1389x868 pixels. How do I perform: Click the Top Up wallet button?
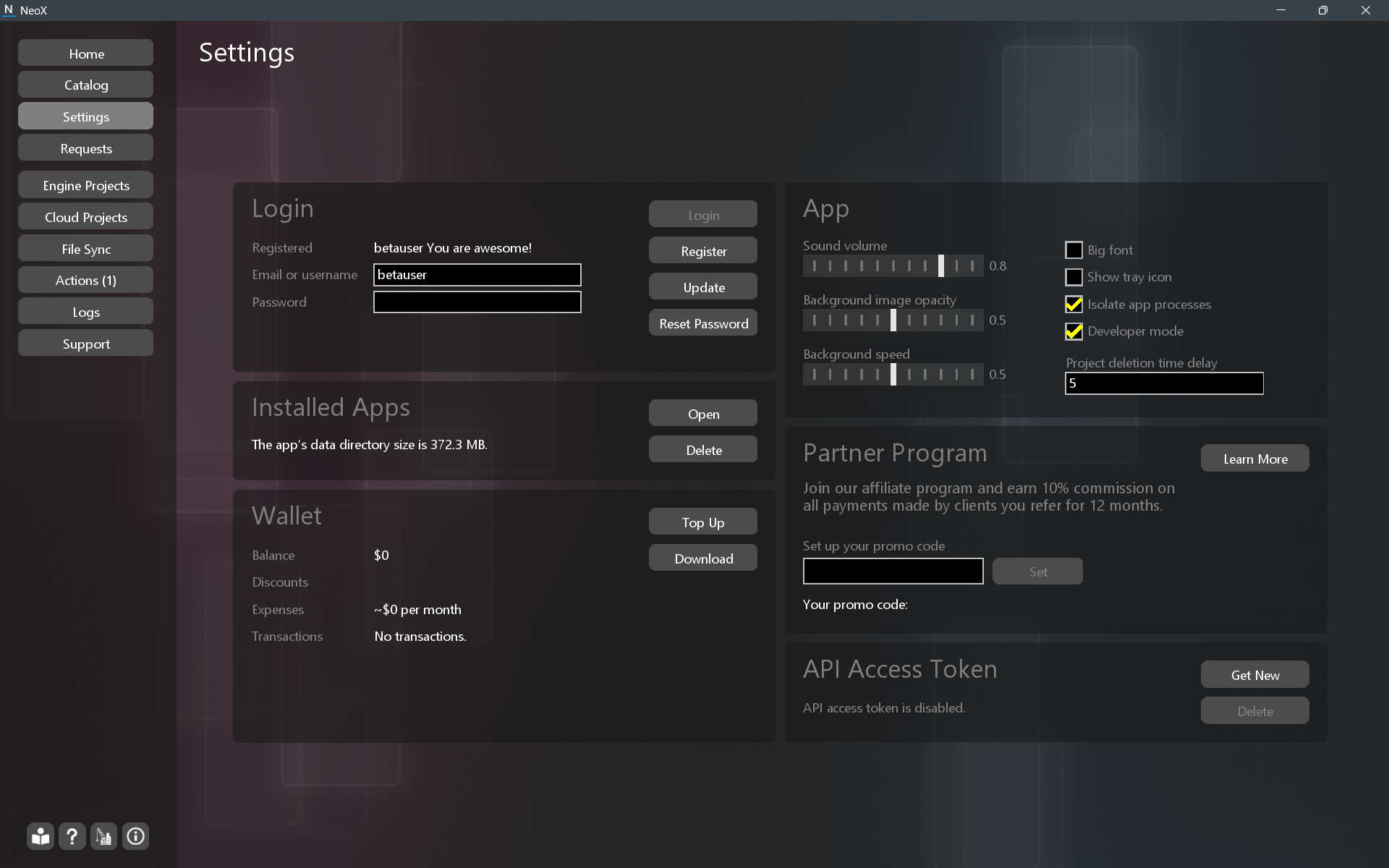702,522
